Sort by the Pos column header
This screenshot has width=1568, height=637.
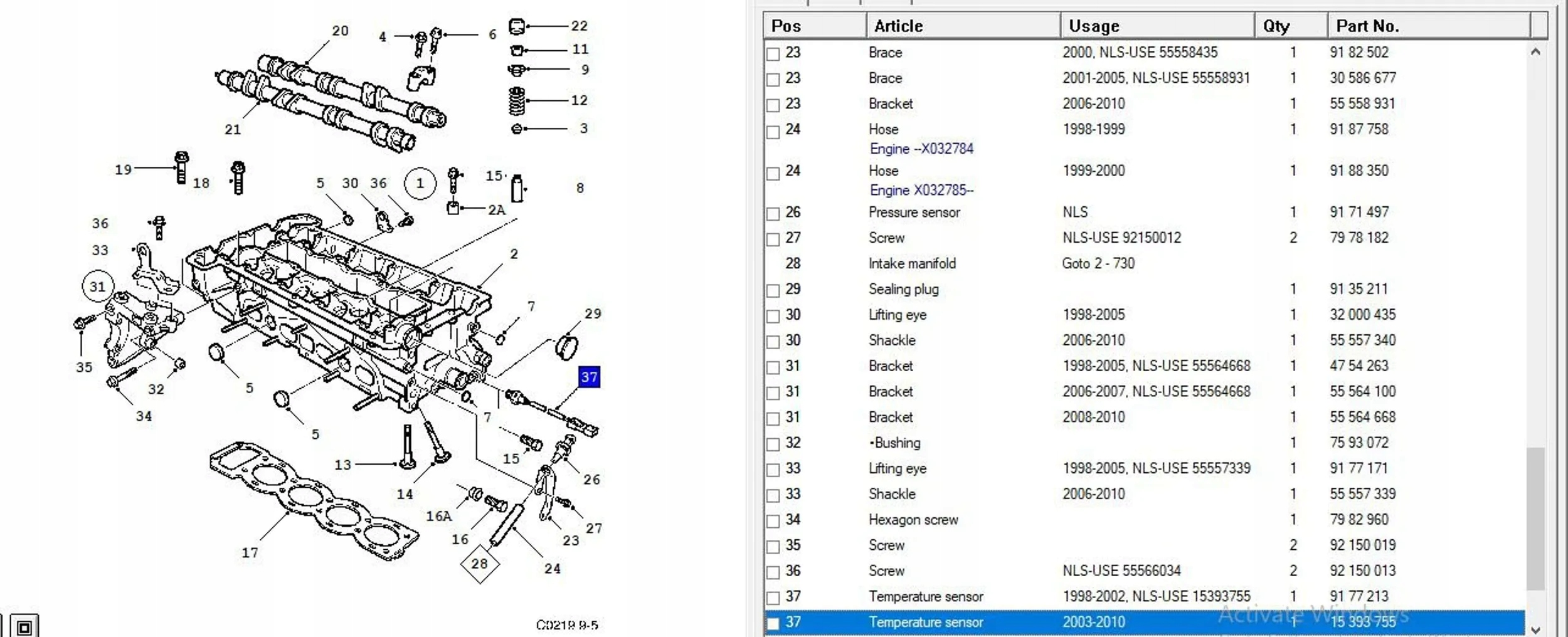click(x=814, y=26)
